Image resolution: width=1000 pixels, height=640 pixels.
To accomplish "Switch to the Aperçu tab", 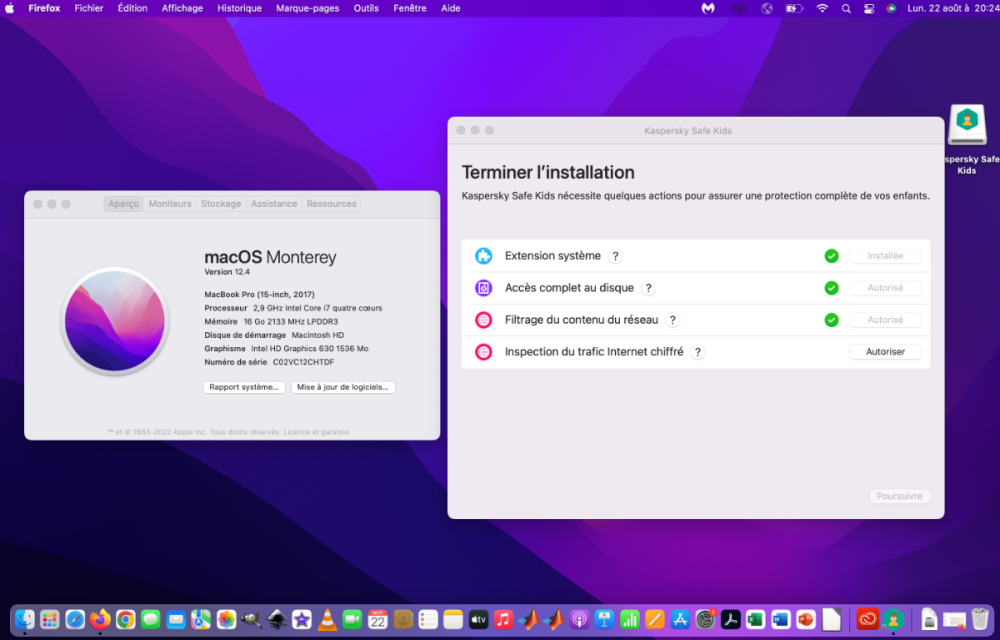I will pos(123,204).
